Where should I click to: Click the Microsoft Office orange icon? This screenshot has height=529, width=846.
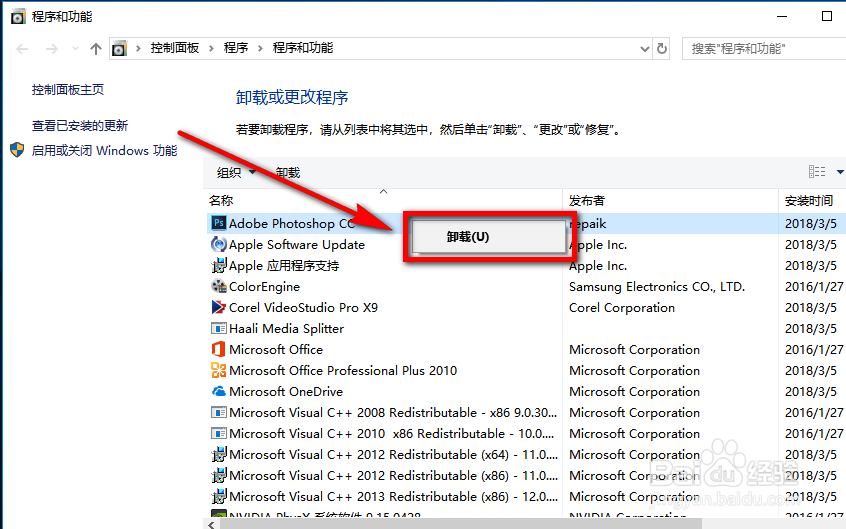(x=219, y=349)
